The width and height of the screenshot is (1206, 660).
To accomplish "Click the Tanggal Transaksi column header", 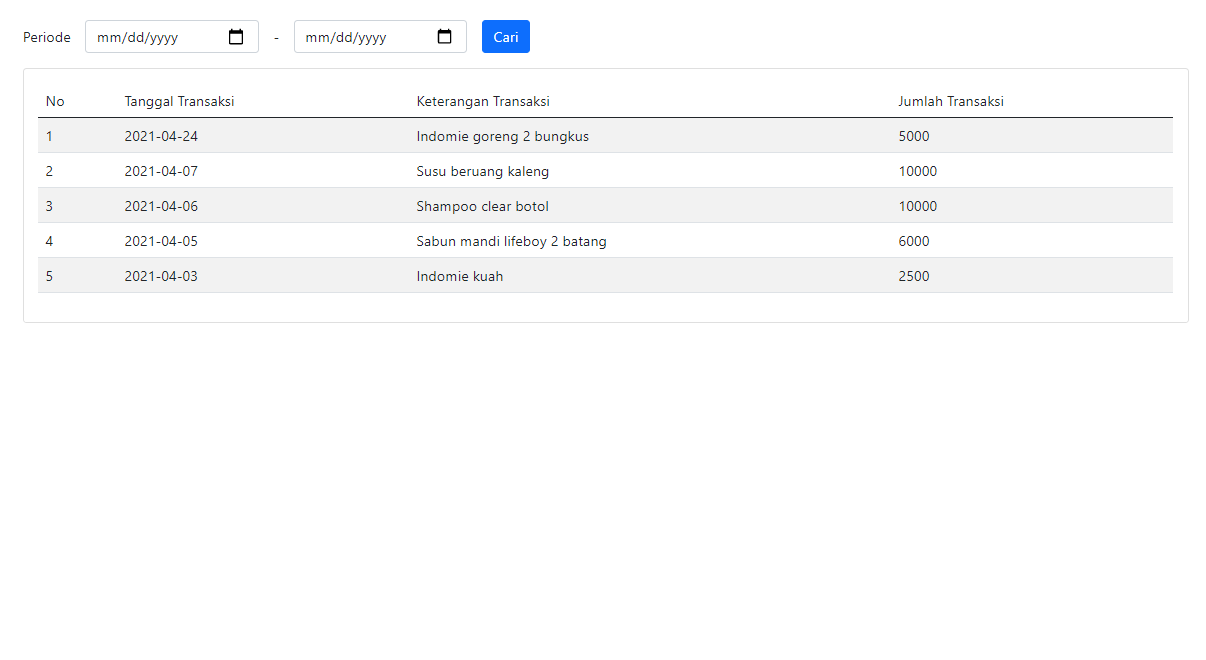I will pos(180,101).
